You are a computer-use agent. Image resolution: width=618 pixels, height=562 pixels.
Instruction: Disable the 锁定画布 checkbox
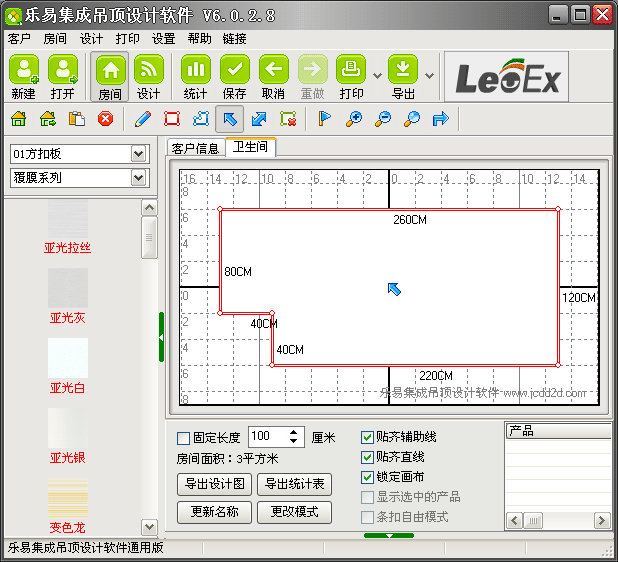point(367,477)
